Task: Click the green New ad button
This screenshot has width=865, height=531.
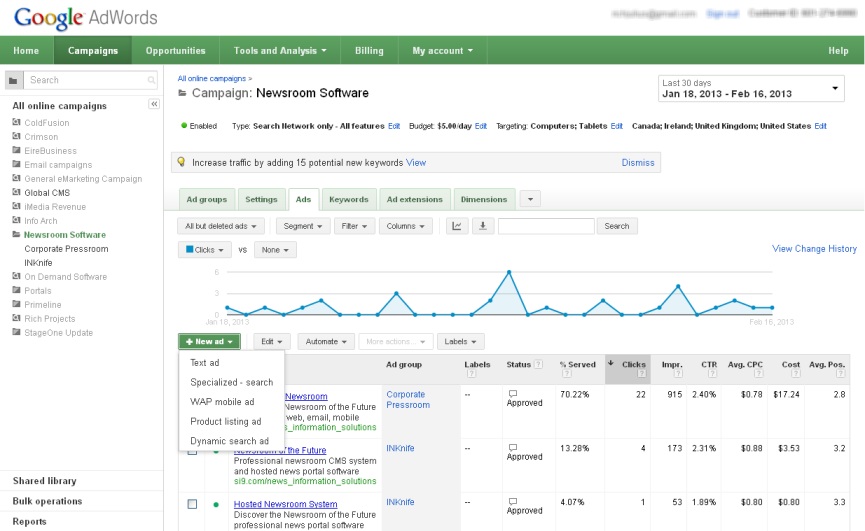Action: 209,342
